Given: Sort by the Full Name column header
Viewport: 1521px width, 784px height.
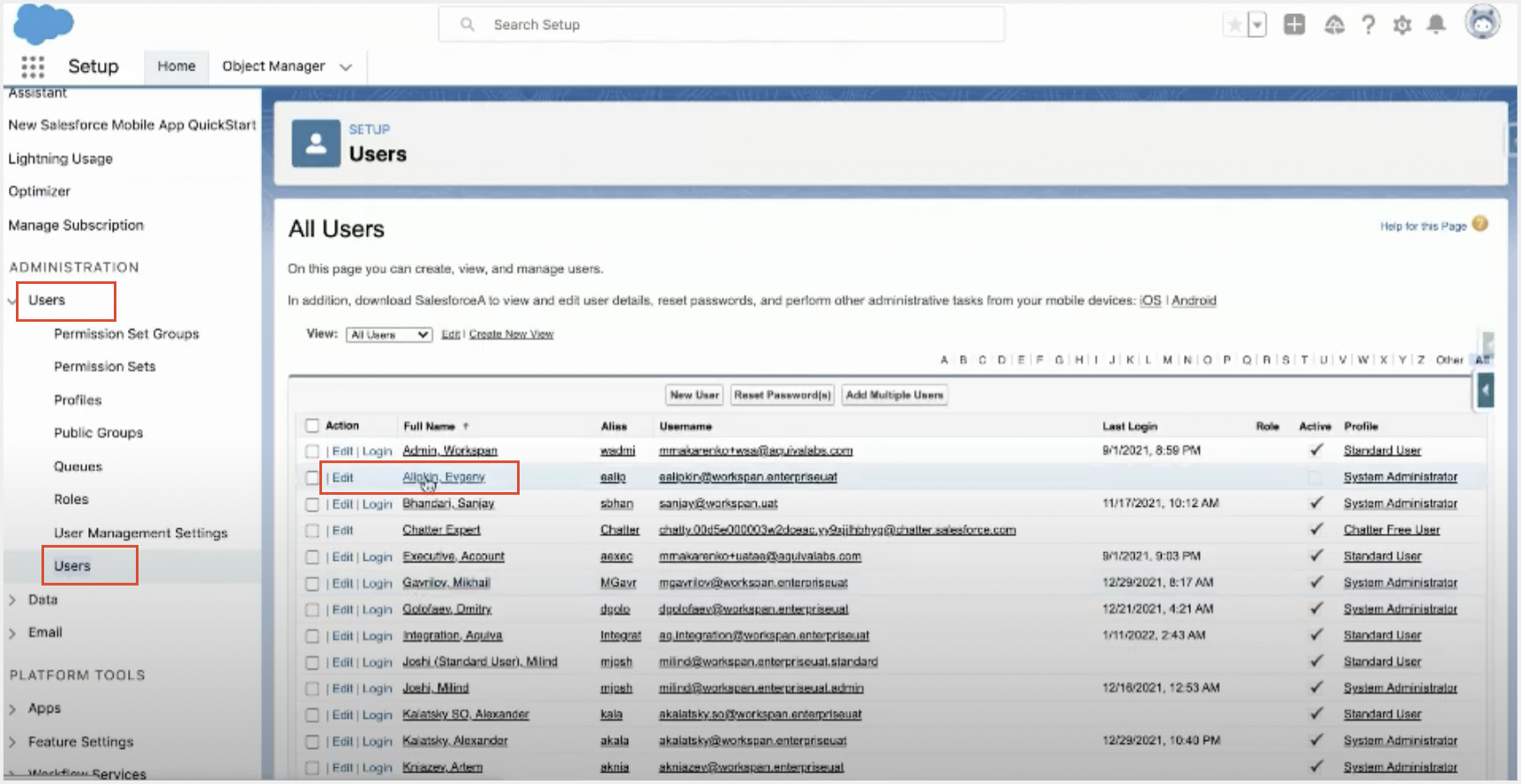Looking at the screenshot, I should coord(429,426).
